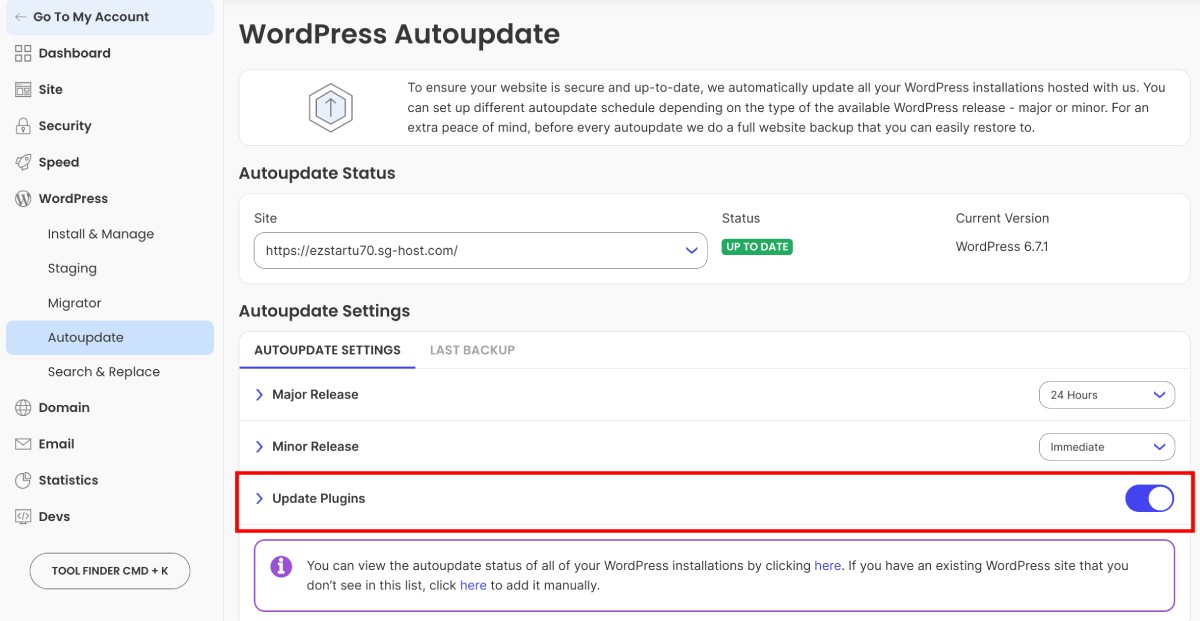Select the Search & Replace item
1200x621 pixels.
pos(103,371)
